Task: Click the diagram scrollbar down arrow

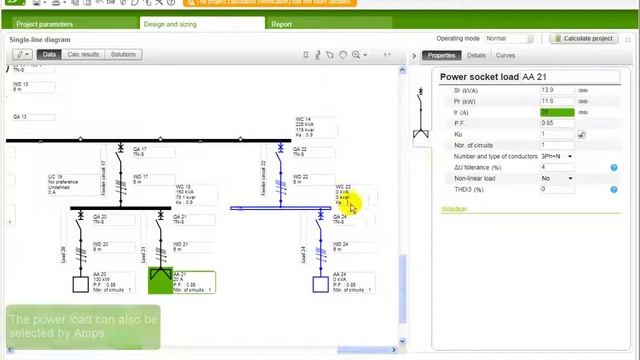Action: click(x=402, y=341)
